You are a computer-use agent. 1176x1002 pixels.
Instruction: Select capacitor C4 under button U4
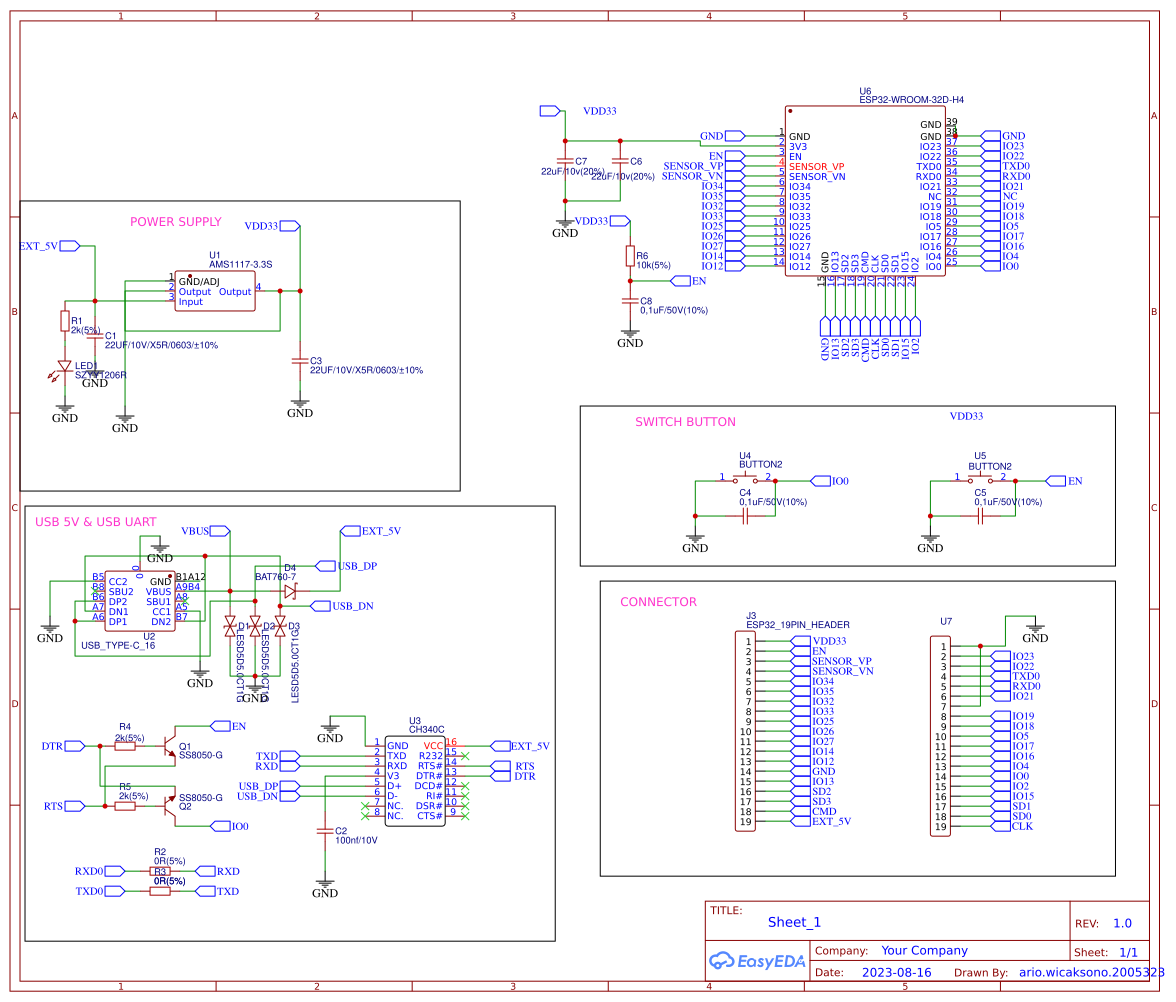[746, 516]
